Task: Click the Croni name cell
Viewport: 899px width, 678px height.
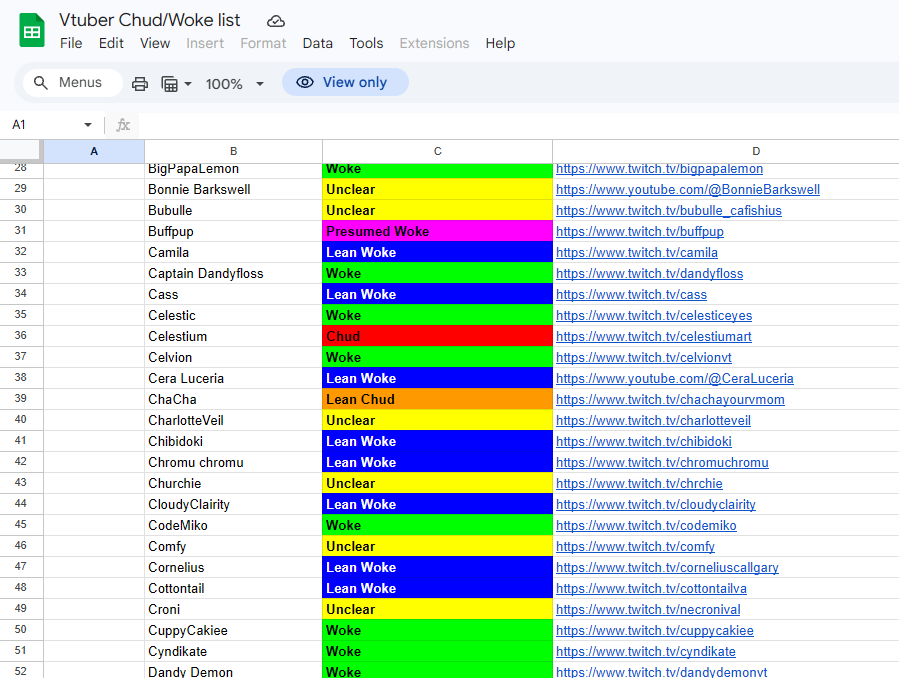Action: (233, 609)
